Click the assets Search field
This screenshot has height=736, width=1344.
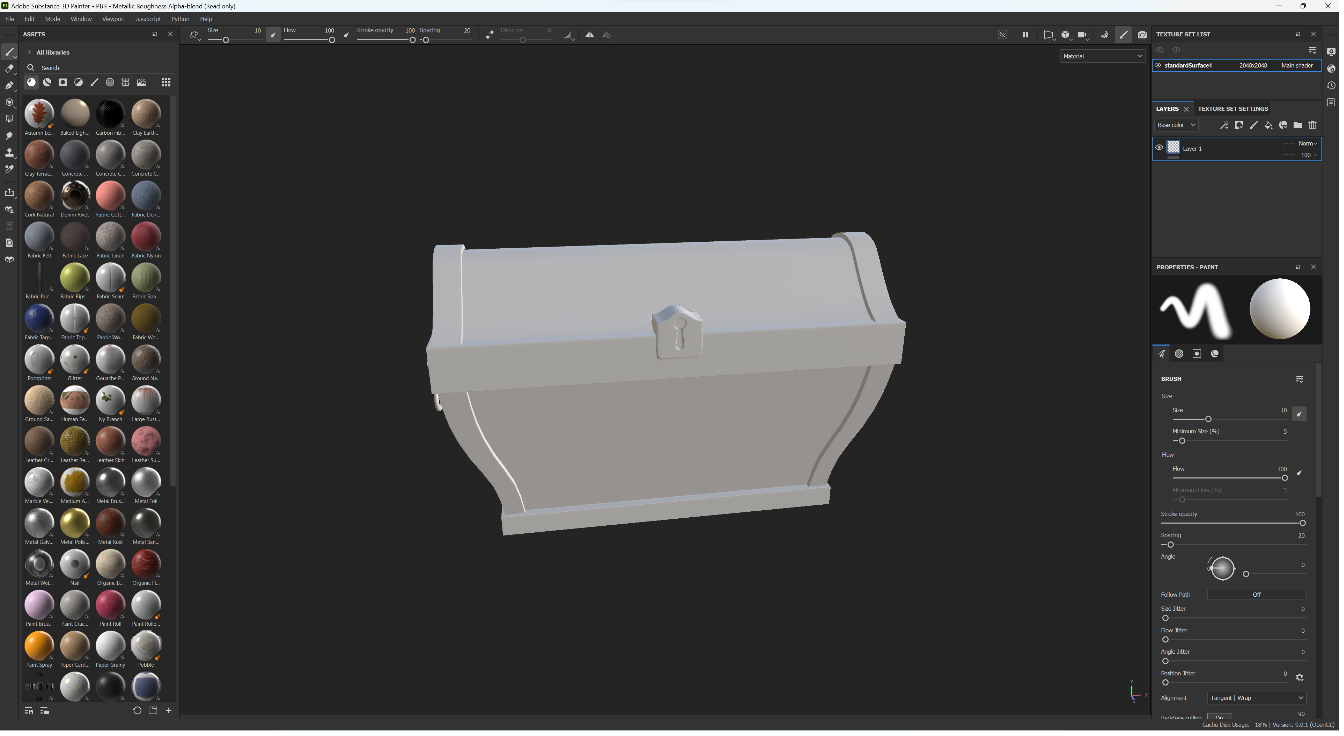100,68
